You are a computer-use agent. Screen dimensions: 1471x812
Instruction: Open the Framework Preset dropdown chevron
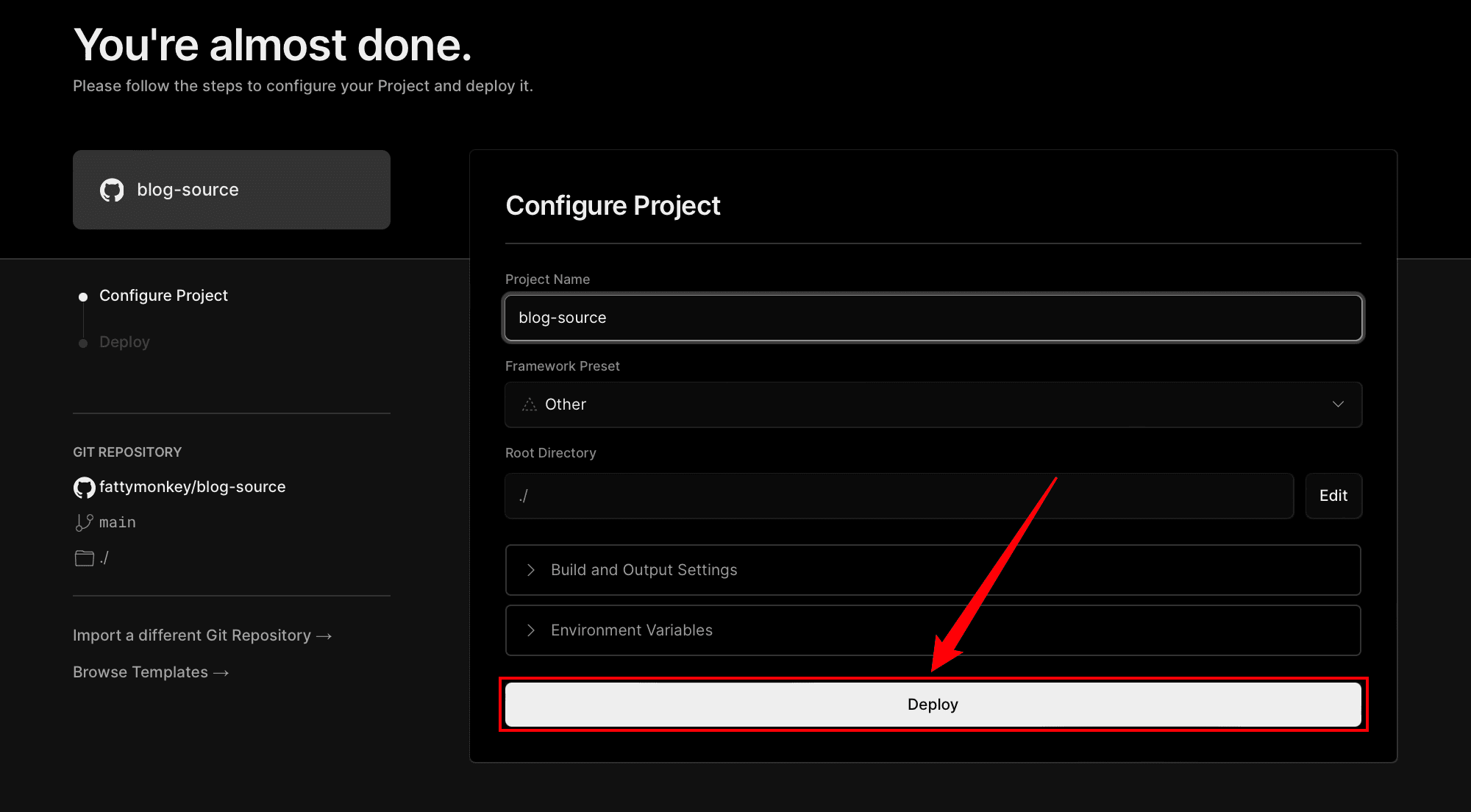point(1338,405)
